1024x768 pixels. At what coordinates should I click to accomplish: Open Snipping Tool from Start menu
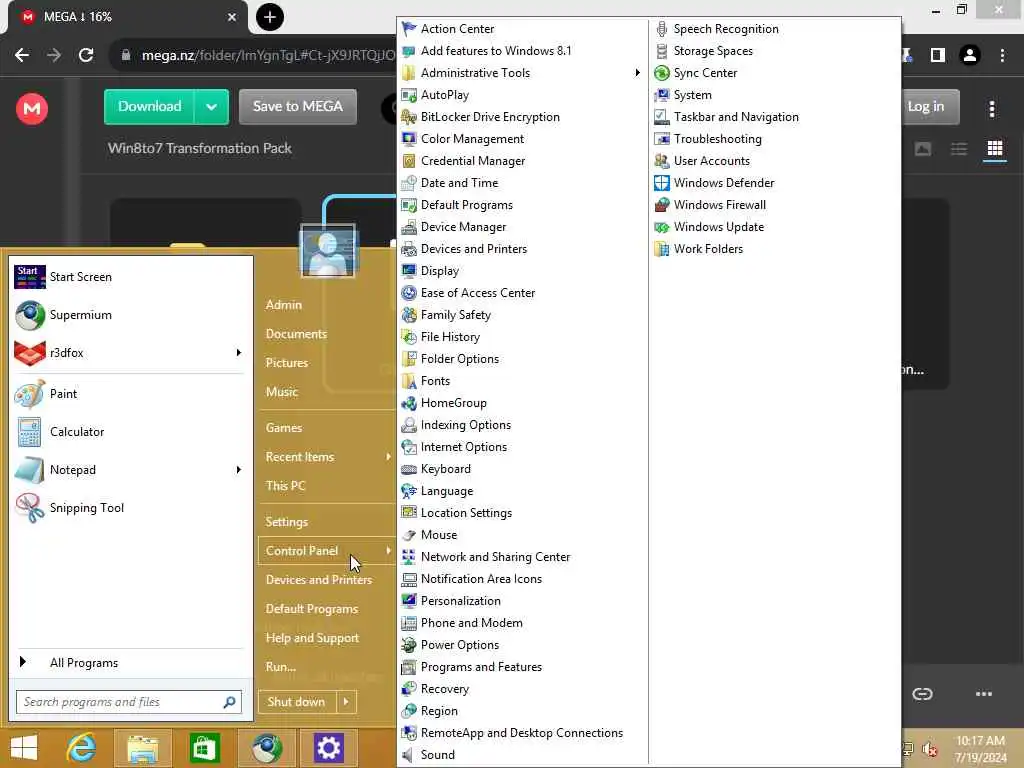click(x=129, y=508)
